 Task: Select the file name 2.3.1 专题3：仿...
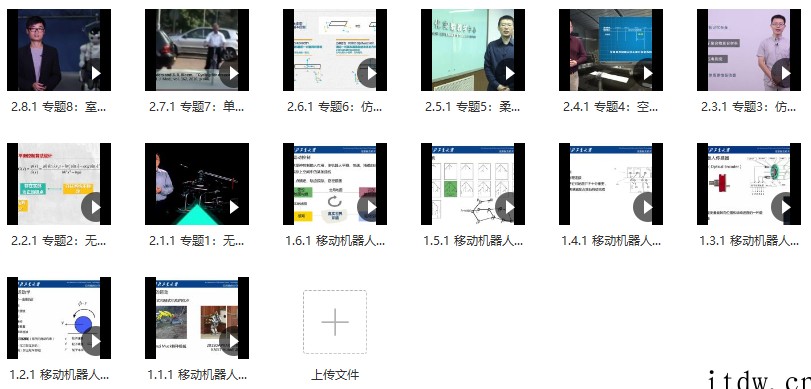pos(749,107)
